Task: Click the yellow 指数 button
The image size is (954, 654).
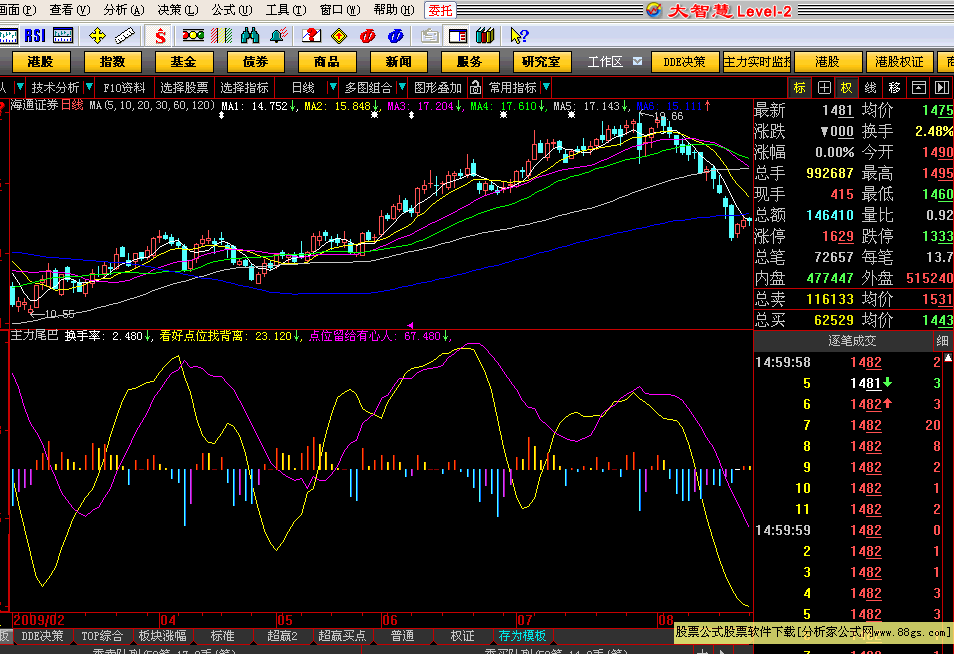Action: click(113, 62)
